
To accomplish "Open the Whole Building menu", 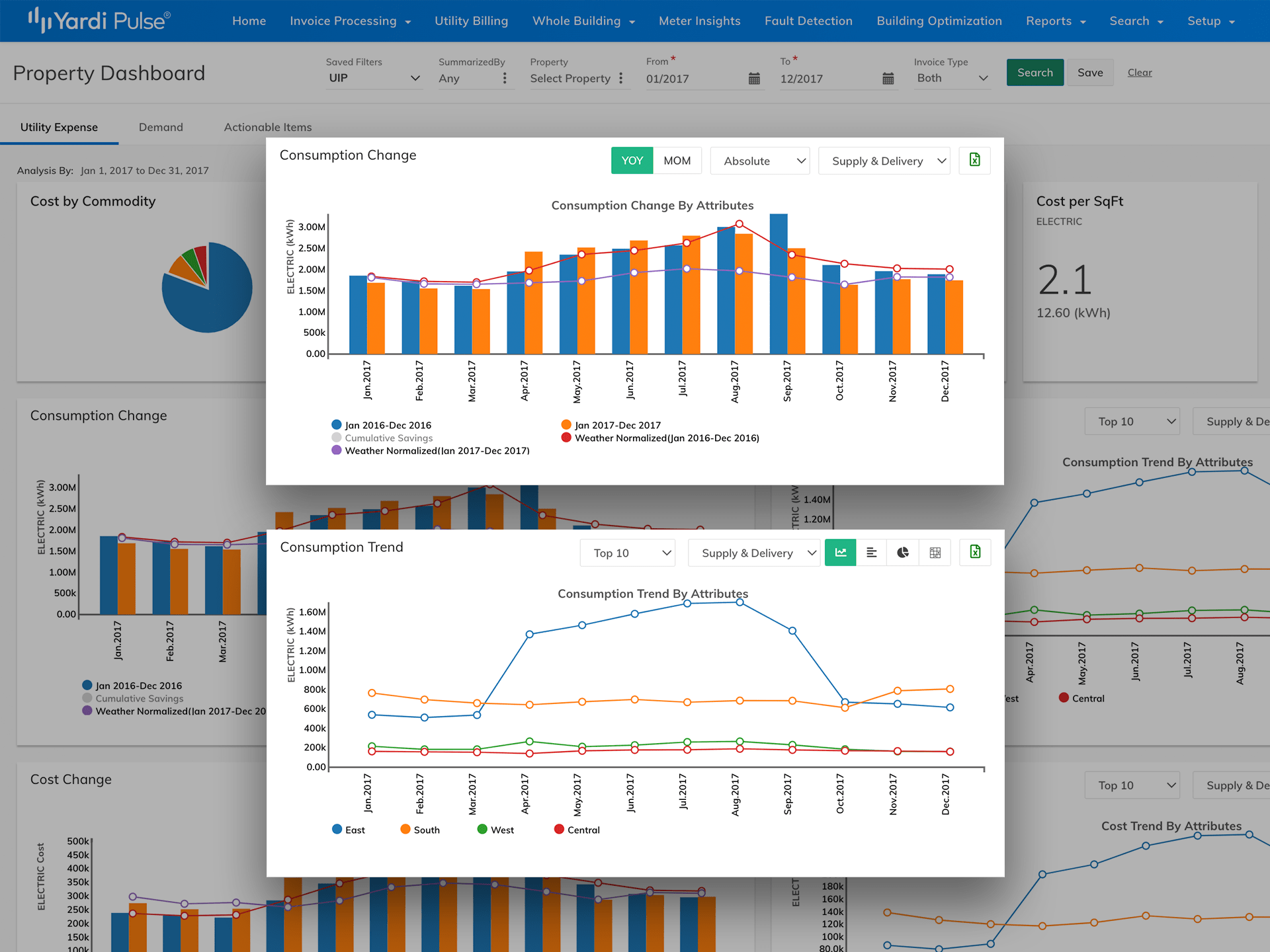I will (583, 20).
